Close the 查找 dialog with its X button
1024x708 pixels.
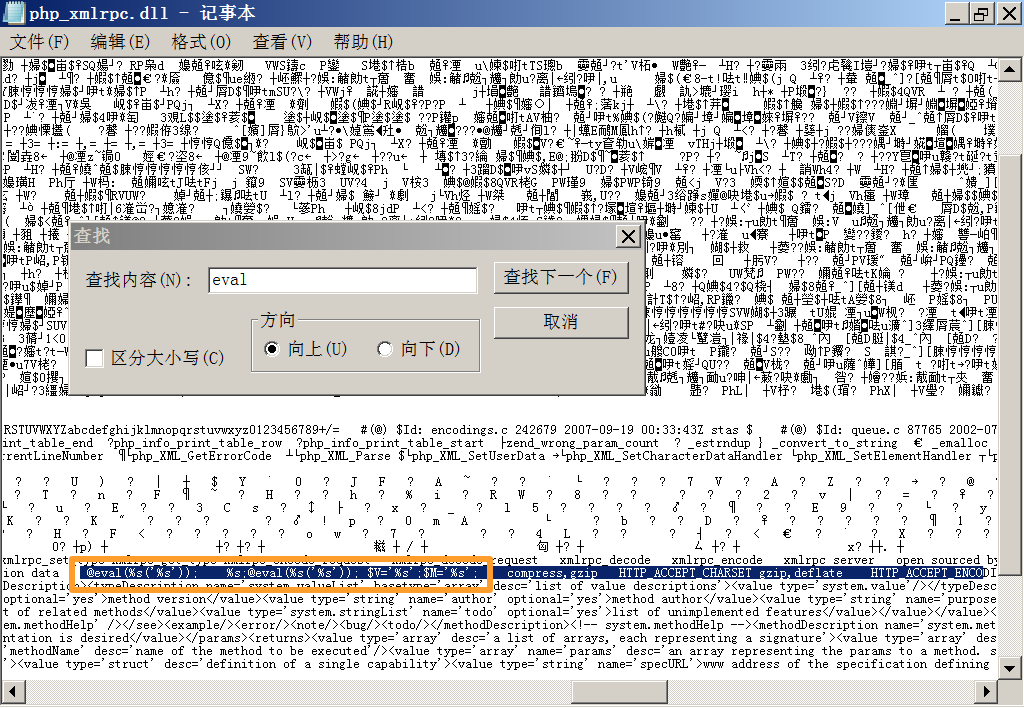627,236
